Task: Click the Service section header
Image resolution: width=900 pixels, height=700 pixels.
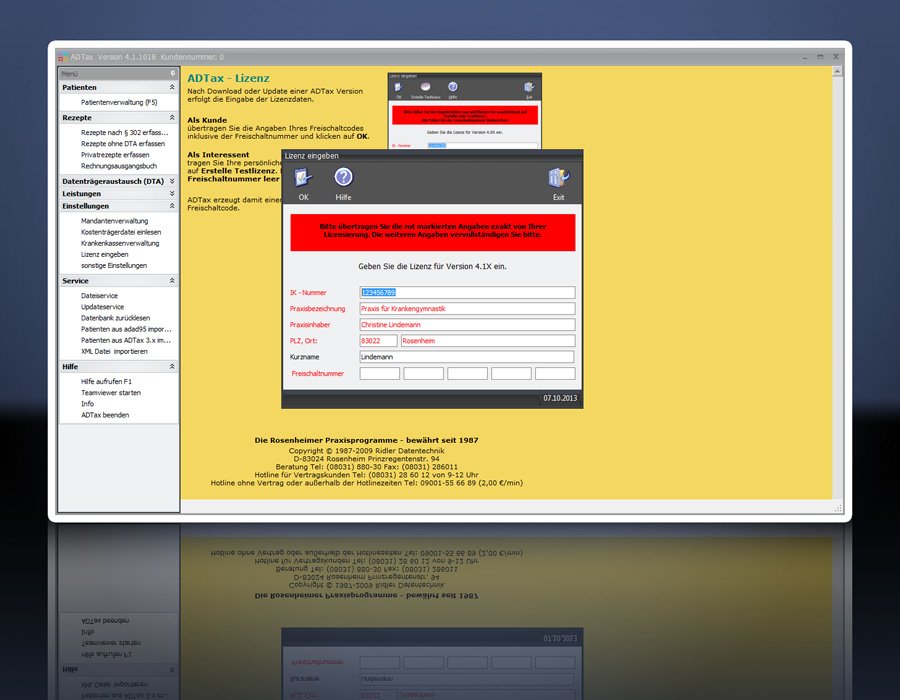Action: (x=118, y=281)
